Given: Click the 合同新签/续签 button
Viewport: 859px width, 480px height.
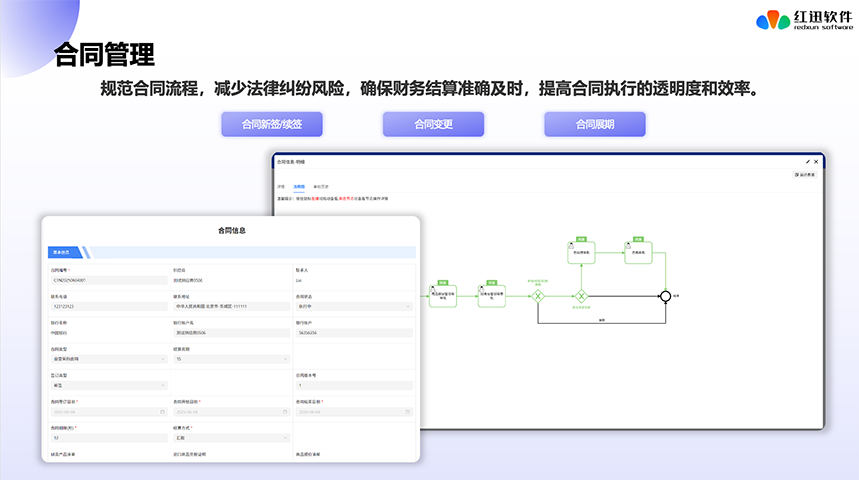Looking at the screenshot, I should 272,124.
